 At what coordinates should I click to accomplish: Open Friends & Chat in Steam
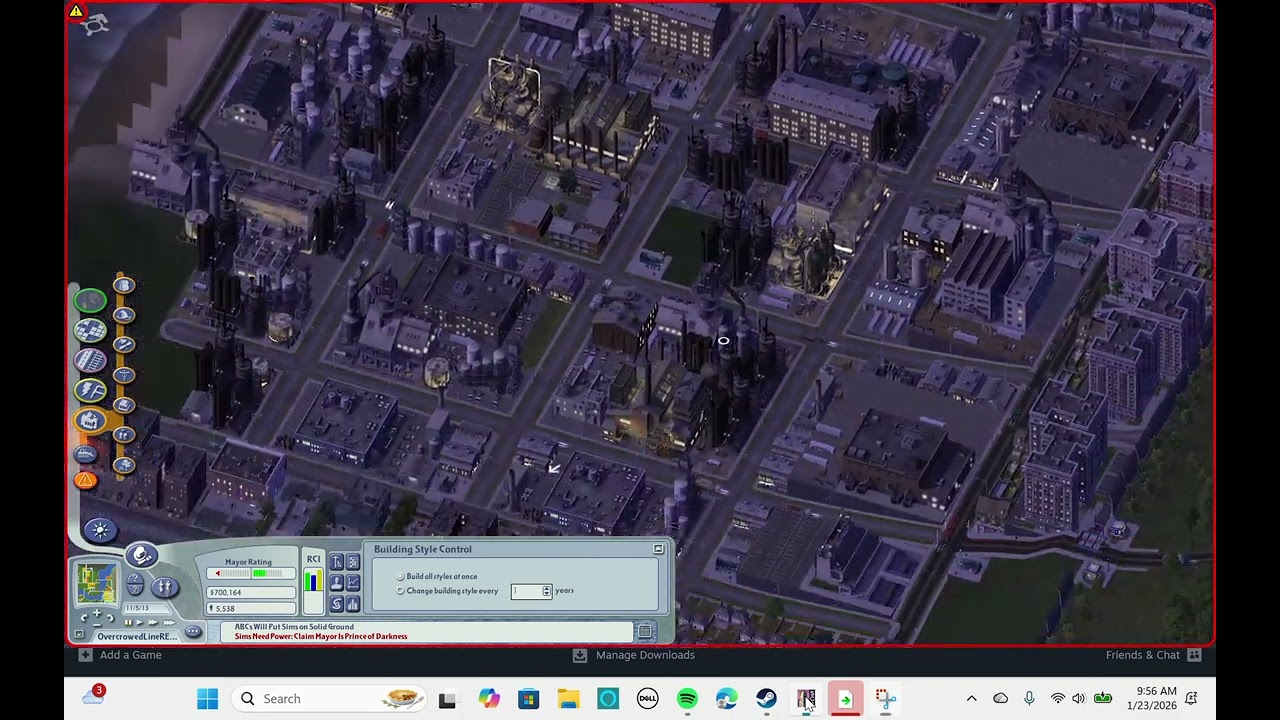coord(1153,655)
